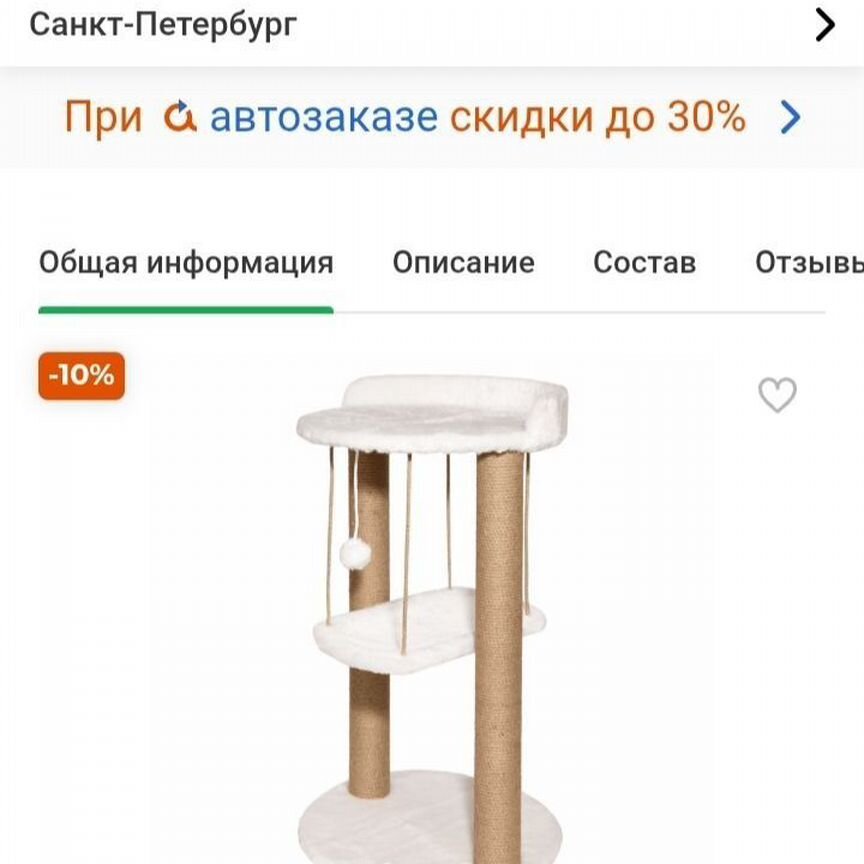Change the city Санкт-Петербург
The height and width of the screenshot is (864, 864).
(163, 25)
